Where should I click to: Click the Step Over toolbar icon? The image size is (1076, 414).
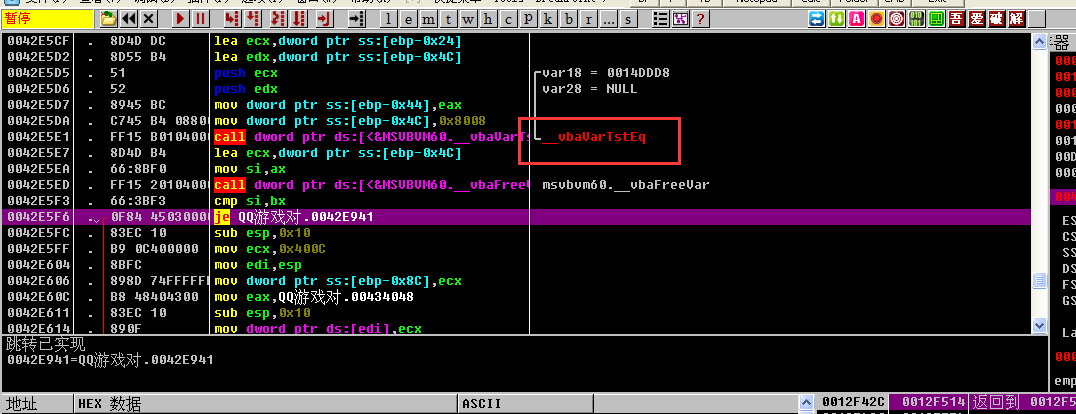[x=252, y=19]
